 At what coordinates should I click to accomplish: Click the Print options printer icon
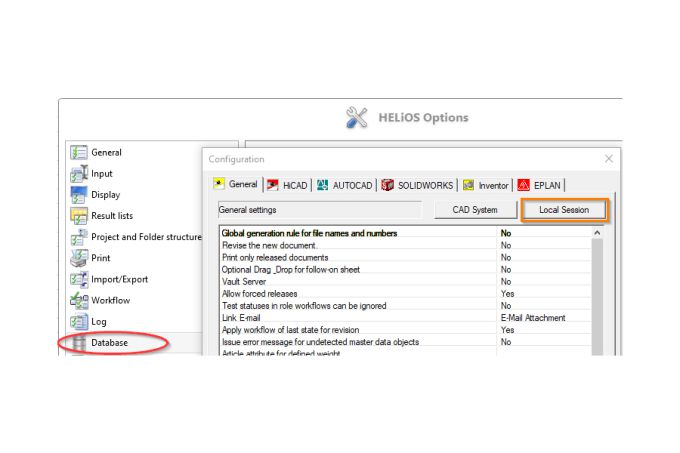click(x=79, y=258)
